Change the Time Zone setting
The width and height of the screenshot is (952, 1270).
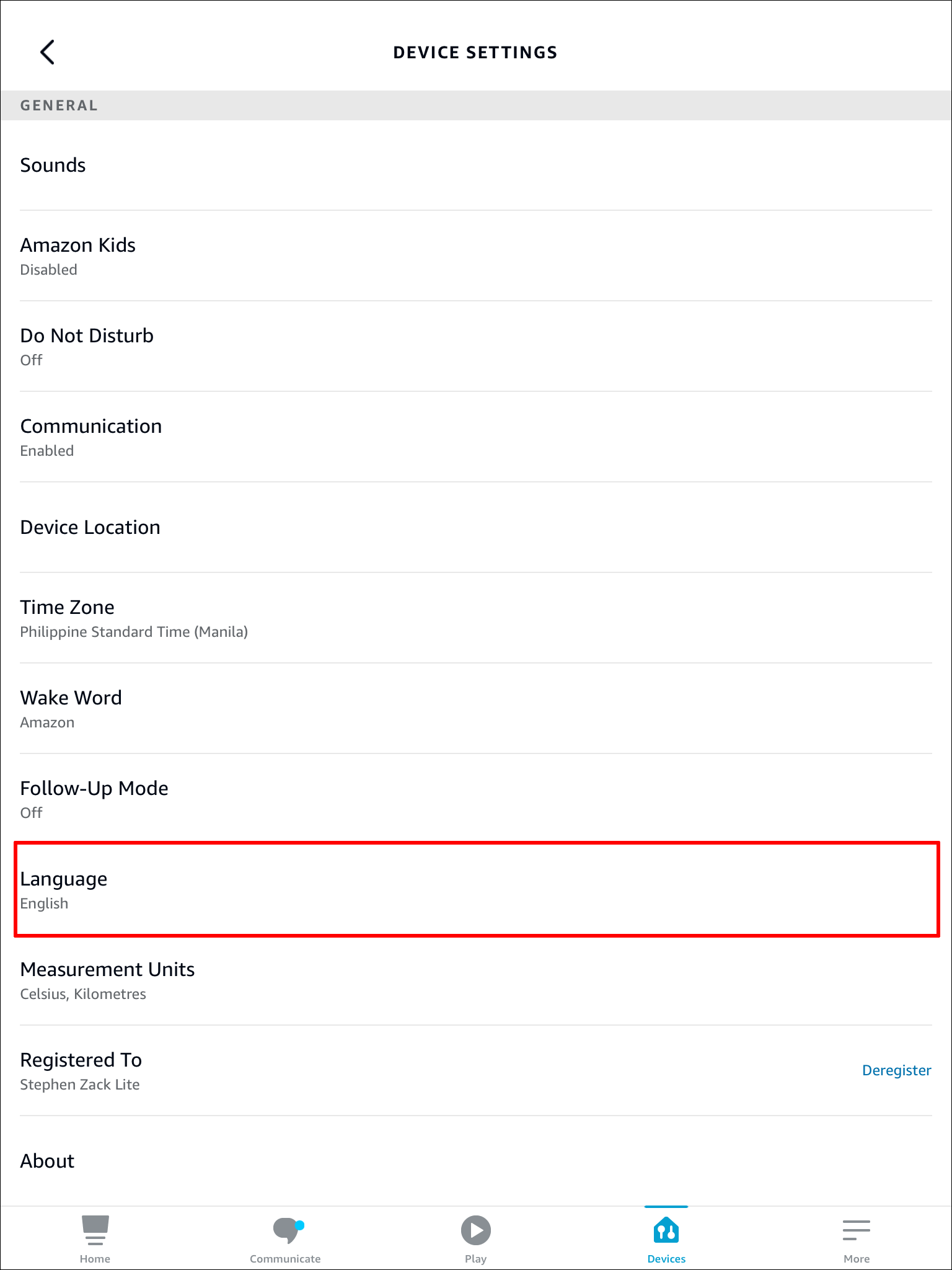pyautogui.click(x=134, y=618)
